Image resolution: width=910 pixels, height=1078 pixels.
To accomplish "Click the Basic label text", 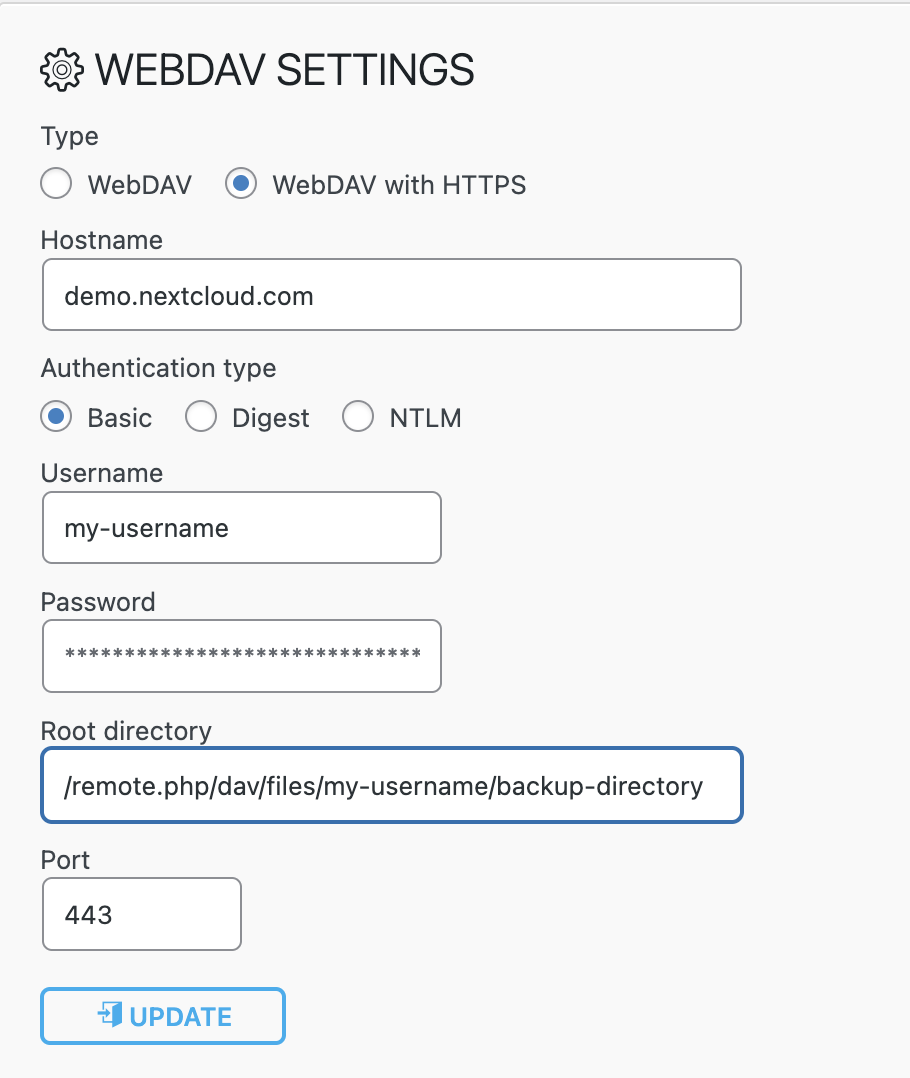I will click(120, 418).
